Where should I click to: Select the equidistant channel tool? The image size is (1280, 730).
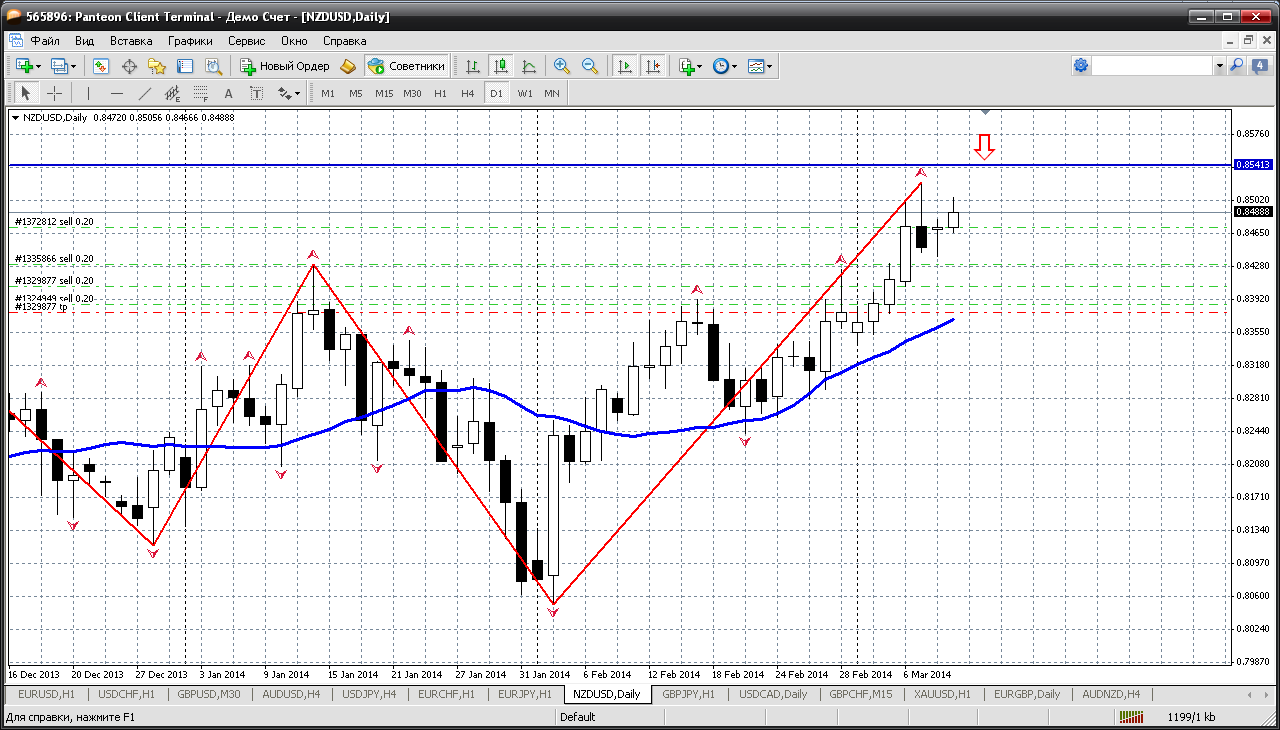(x=173, y=93)
